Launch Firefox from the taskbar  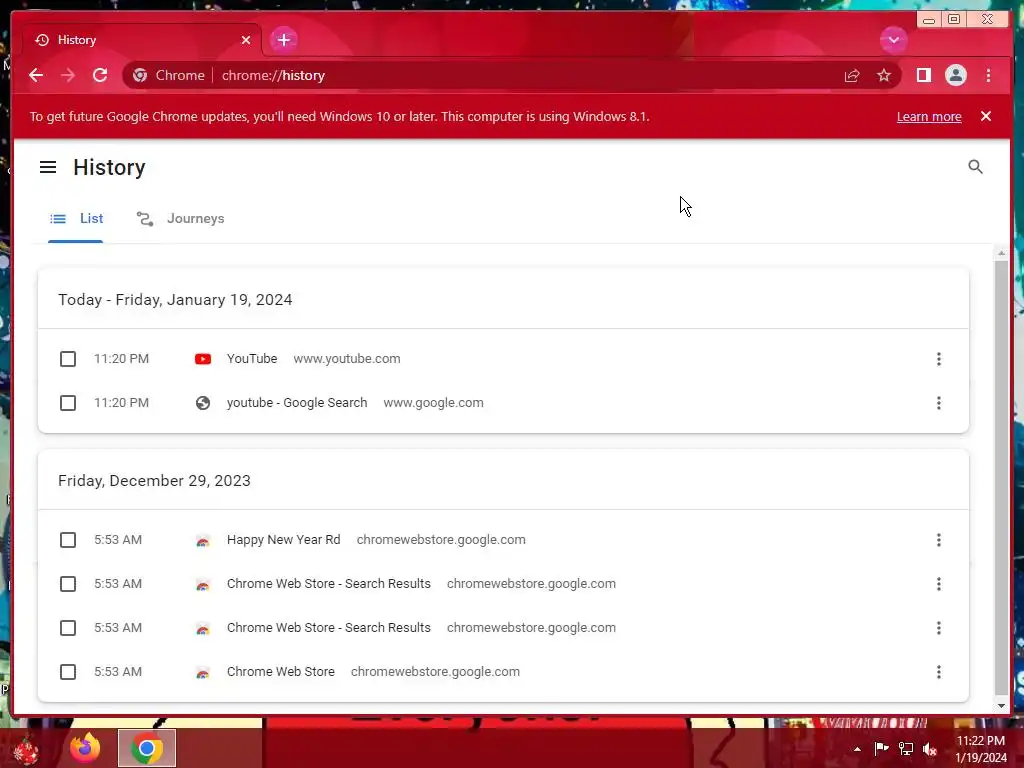85,748
